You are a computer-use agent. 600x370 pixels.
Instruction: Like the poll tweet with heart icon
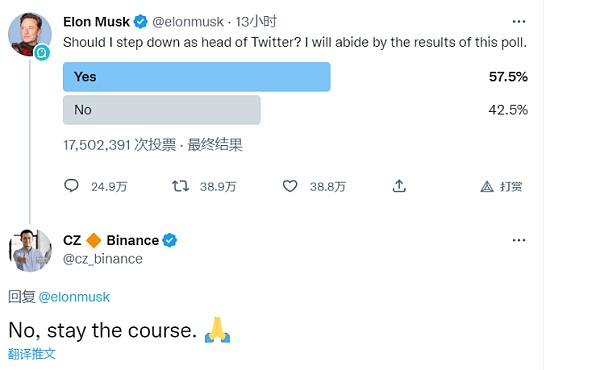coord(290,186)
